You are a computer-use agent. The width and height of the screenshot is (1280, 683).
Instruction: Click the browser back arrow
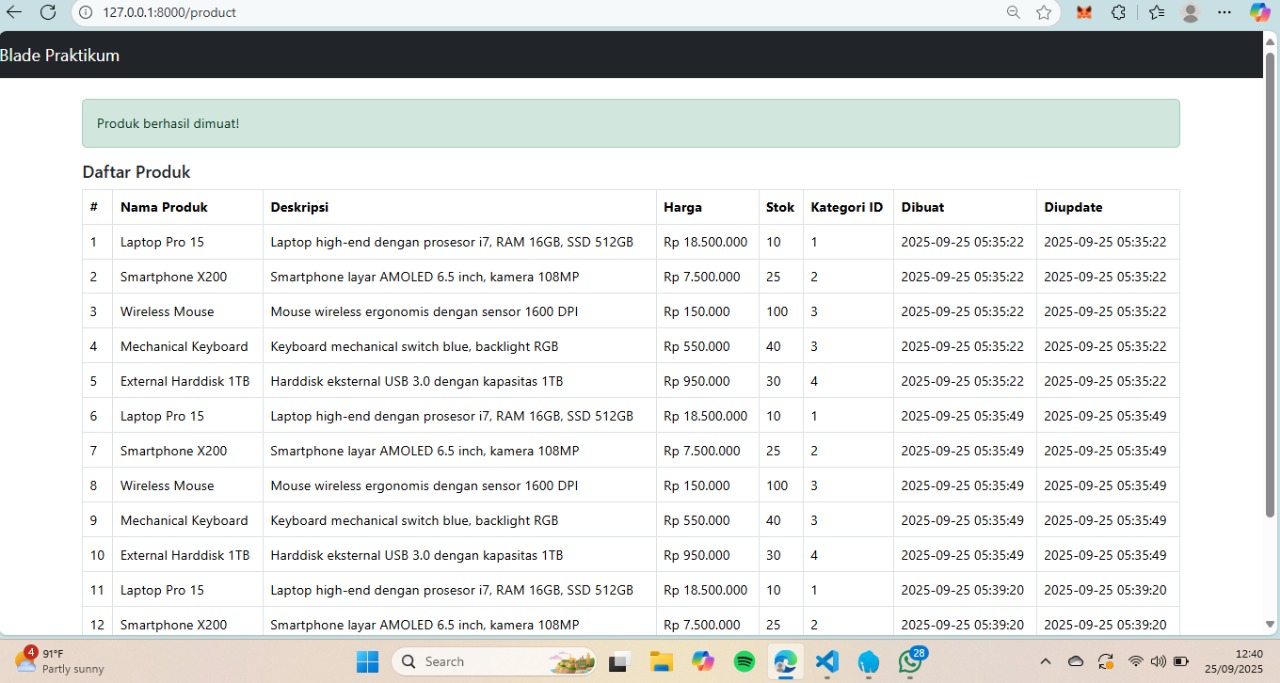pyautogui.click(x=14, y=13)
